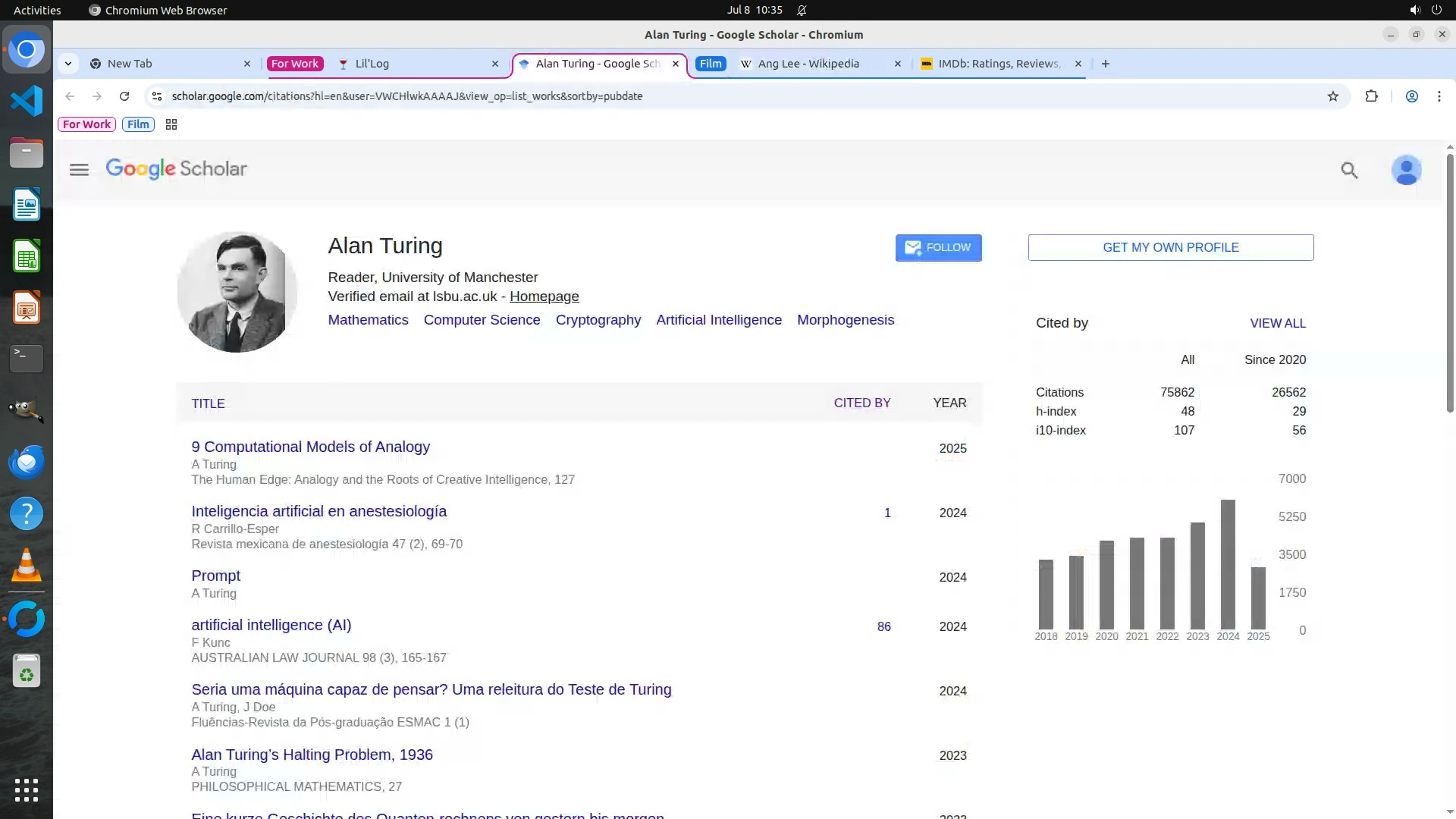Screen dimensions: 1456x819
Task: Click the Scholar search magnifier icon
Action: [x=1349, y=170]
